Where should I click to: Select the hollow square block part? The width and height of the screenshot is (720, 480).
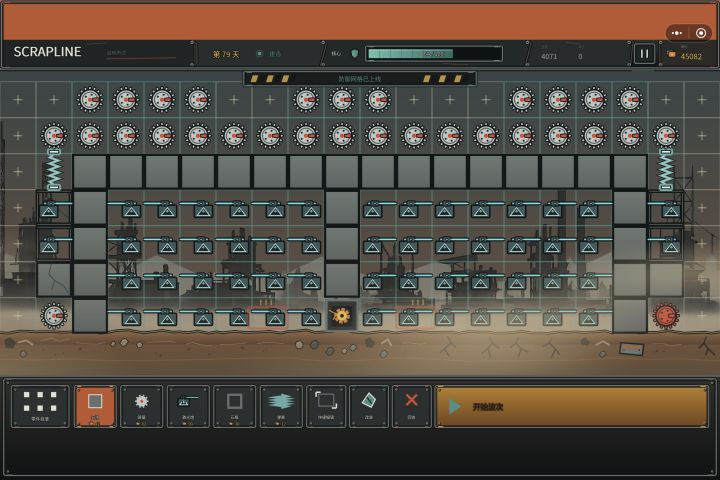[235, 406]
